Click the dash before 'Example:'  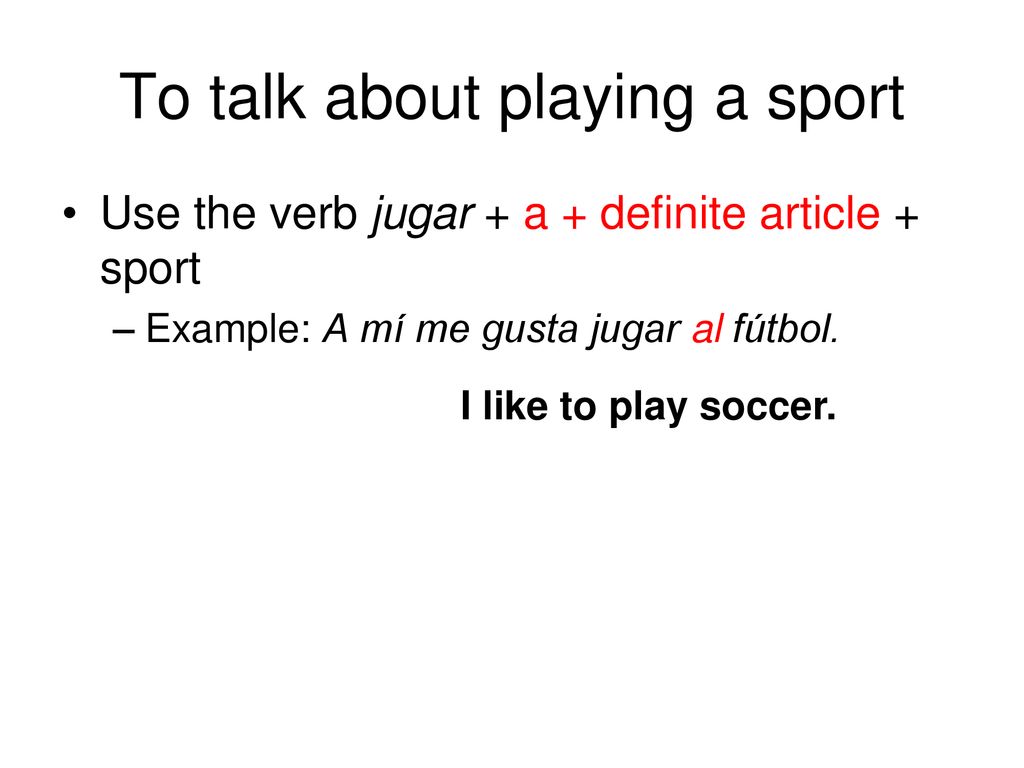tap(123, 332)
